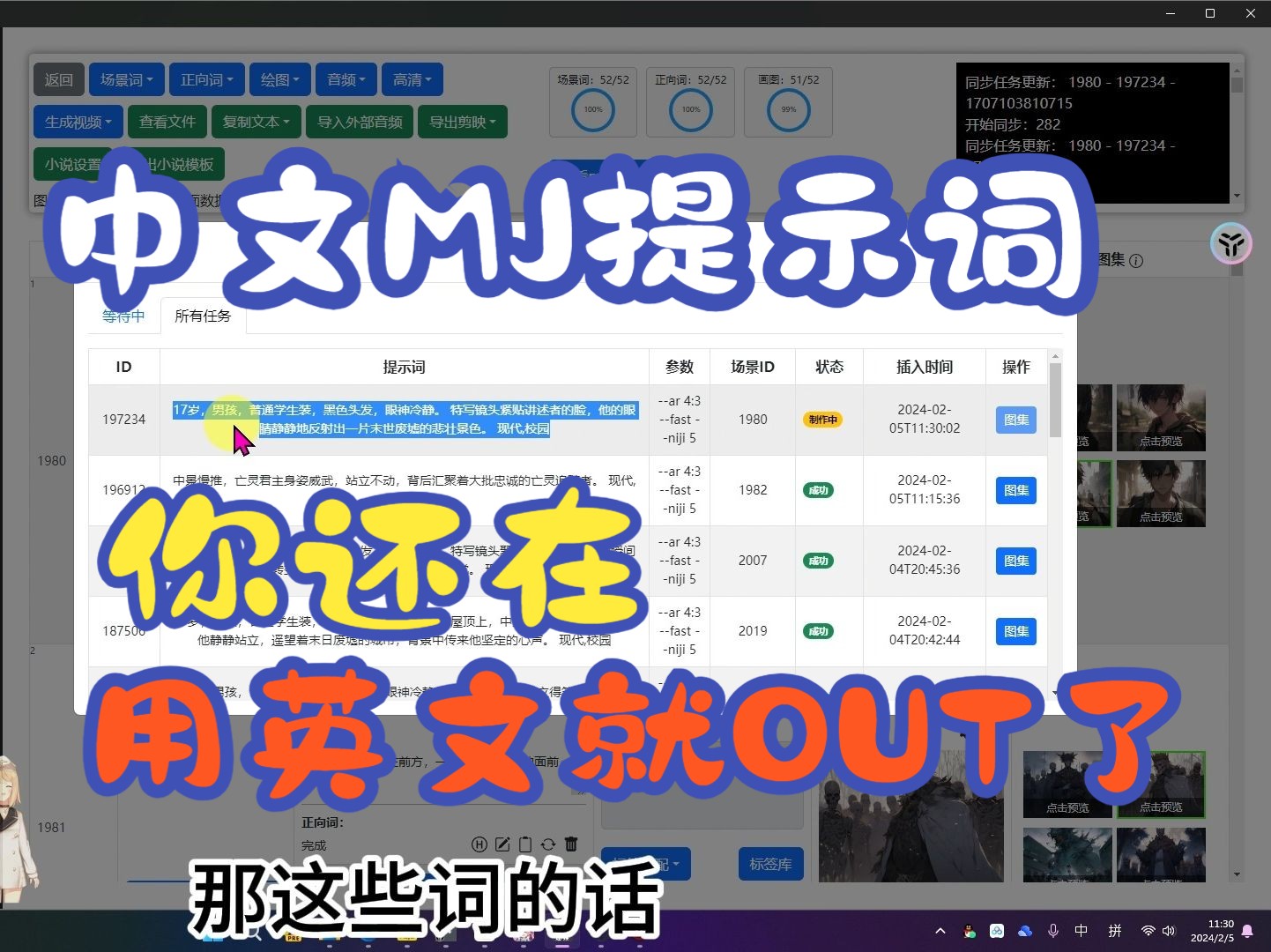
Task: Open top-right 点击预览 thumbnail of scene 1980
Action: pos(1161,418)
